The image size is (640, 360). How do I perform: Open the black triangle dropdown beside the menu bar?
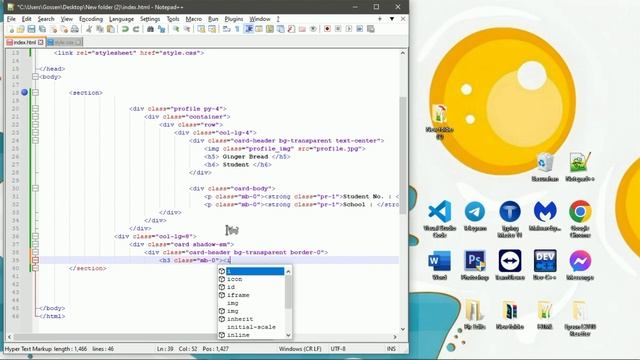point(391,19)
